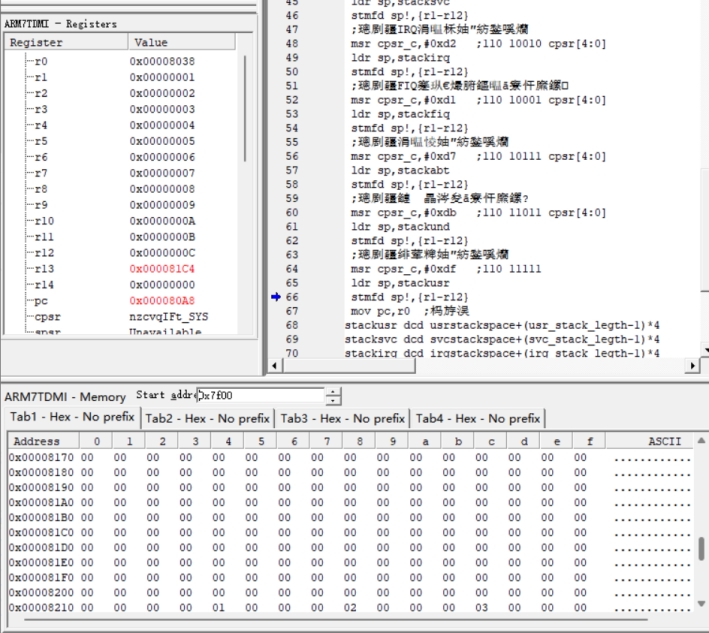This screenshot has height=633, width=709.
Task: Click the Register column header
Action: point(66,43)
